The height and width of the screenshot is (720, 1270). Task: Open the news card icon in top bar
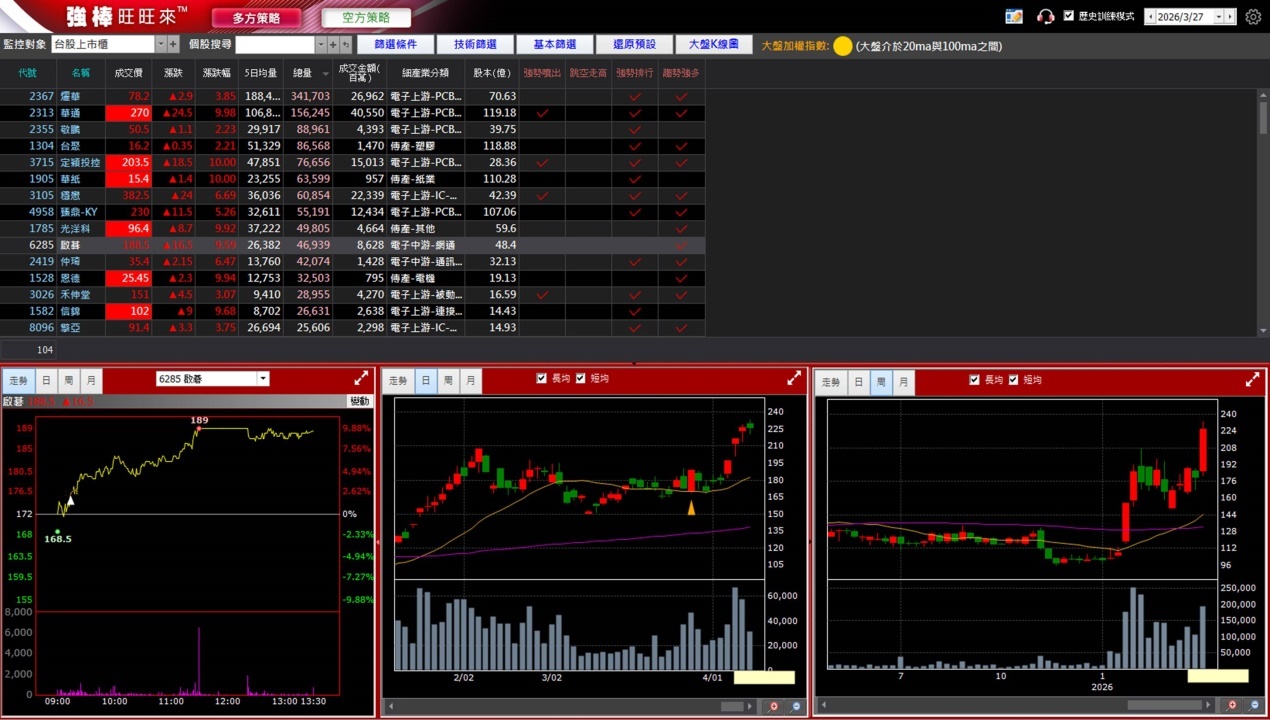click(x=1014, y=17)
